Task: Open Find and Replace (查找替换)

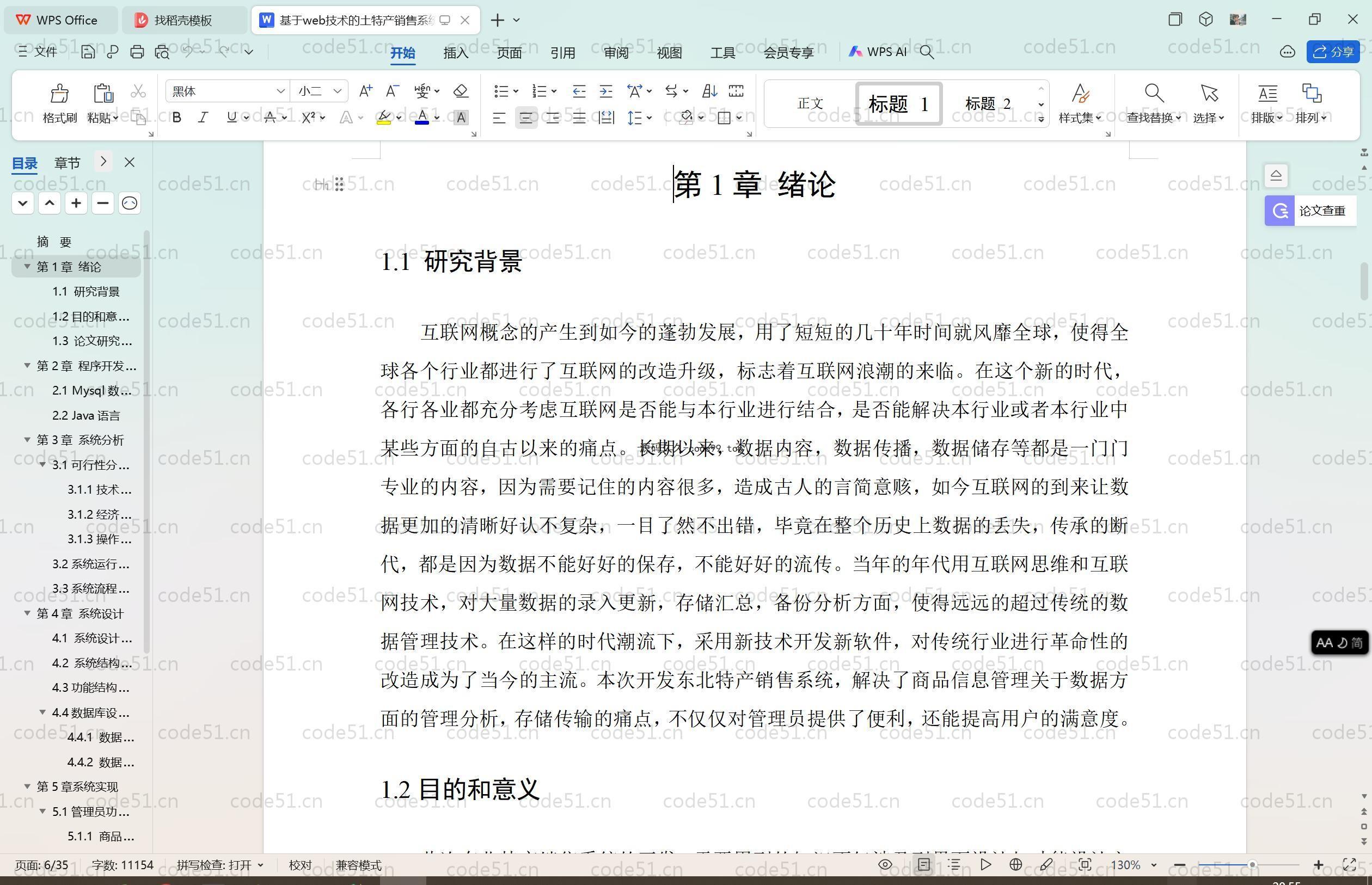Action: [1154, 103]
